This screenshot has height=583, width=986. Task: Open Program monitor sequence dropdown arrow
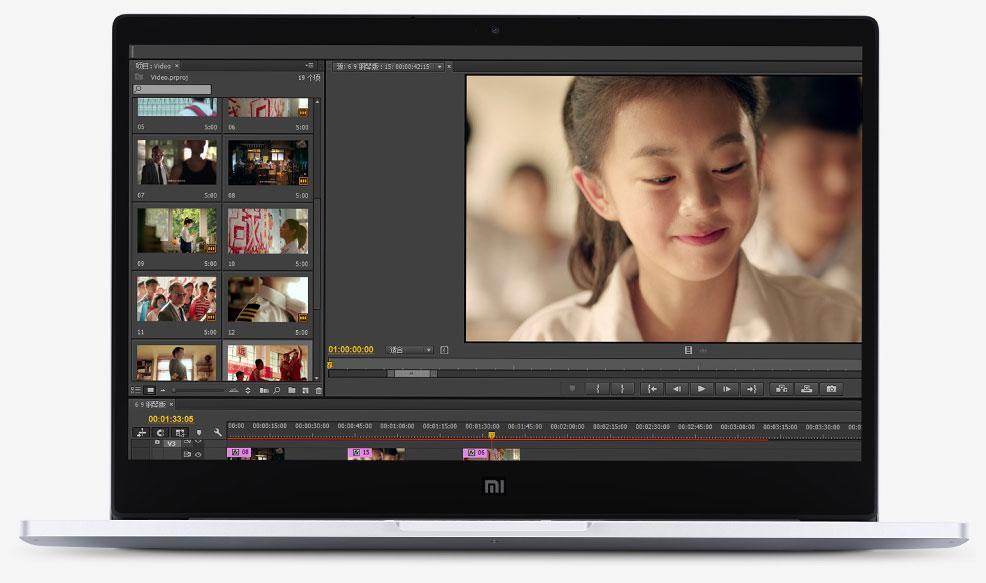pos(440,67)
